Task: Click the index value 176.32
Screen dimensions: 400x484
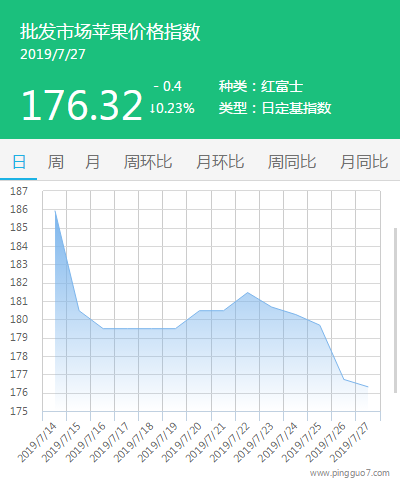Action: [82, 105]
